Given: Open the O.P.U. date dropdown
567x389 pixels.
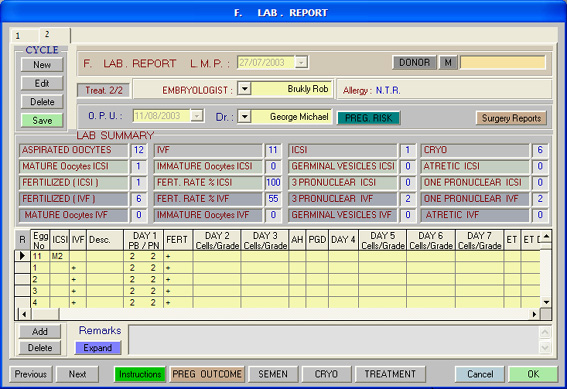Looking at the screenshot, I should 197,116.
